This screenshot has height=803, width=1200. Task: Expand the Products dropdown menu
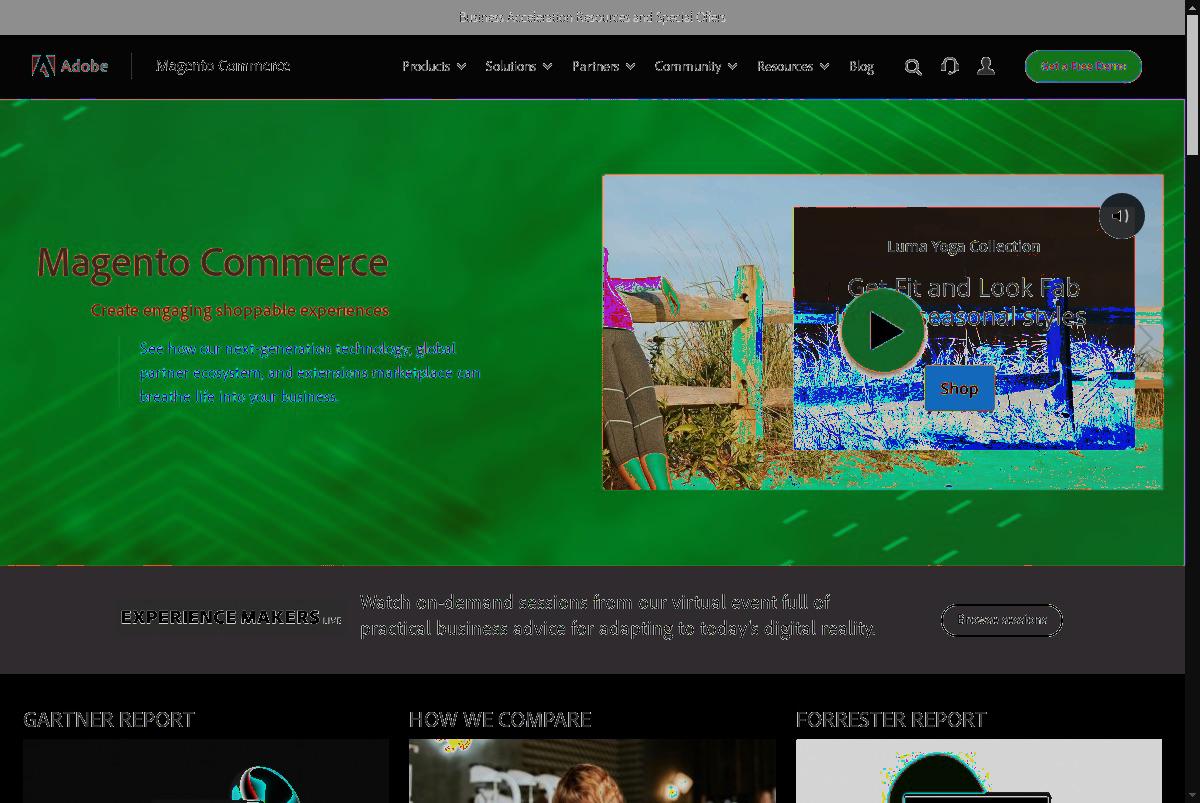[x=434, y=66]
